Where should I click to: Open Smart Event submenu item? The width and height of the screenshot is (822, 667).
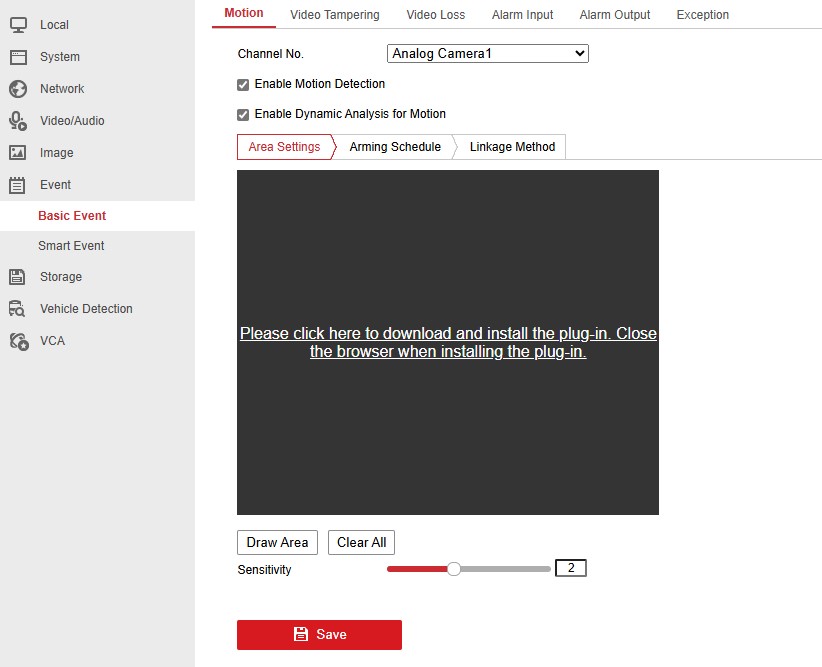click(71, 246)
